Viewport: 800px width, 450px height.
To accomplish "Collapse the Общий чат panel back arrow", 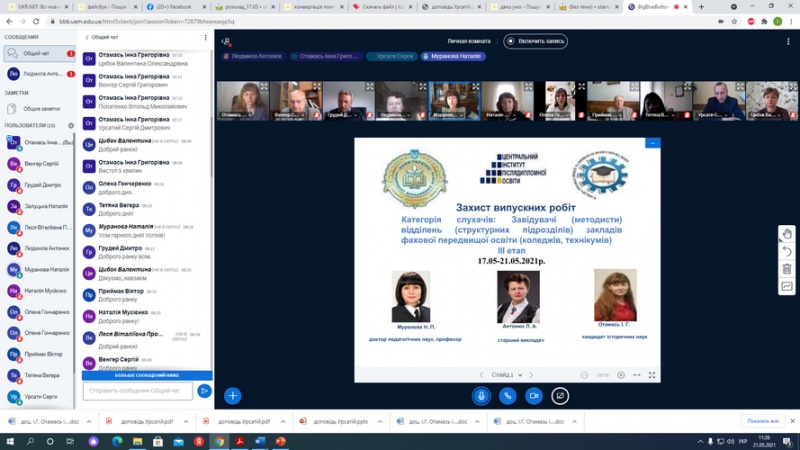I will pos(87,37).
